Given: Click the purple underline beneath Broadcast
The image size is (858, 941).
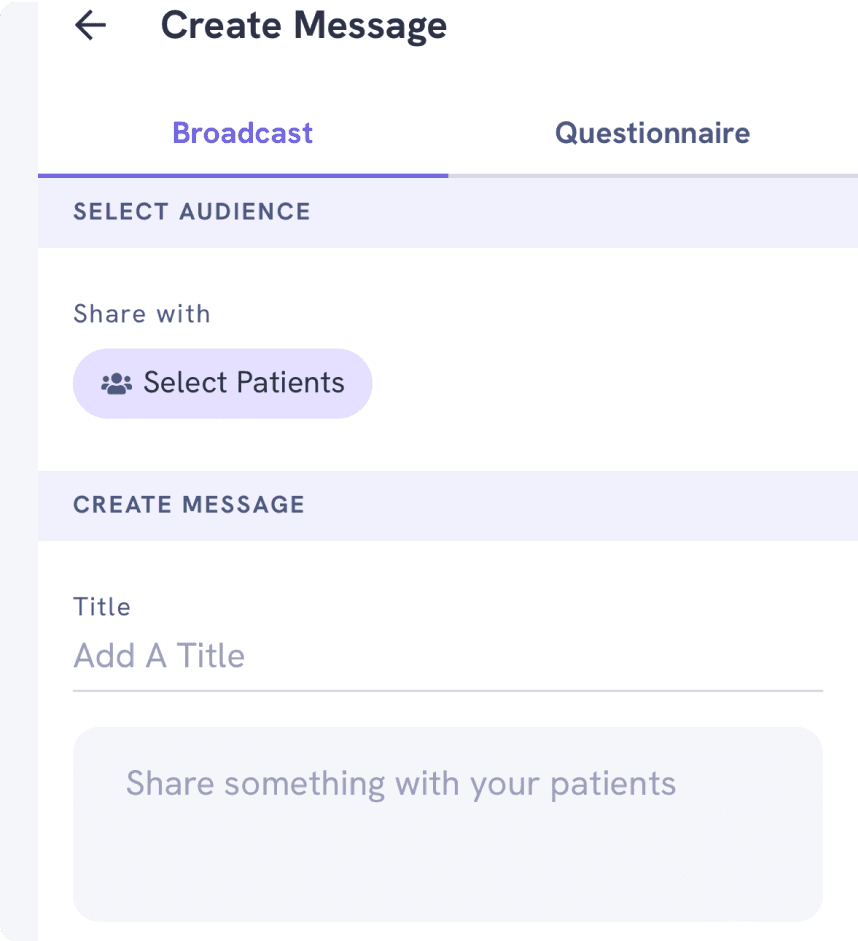Looking at the screenshot, I should click(x=242, y=175).
